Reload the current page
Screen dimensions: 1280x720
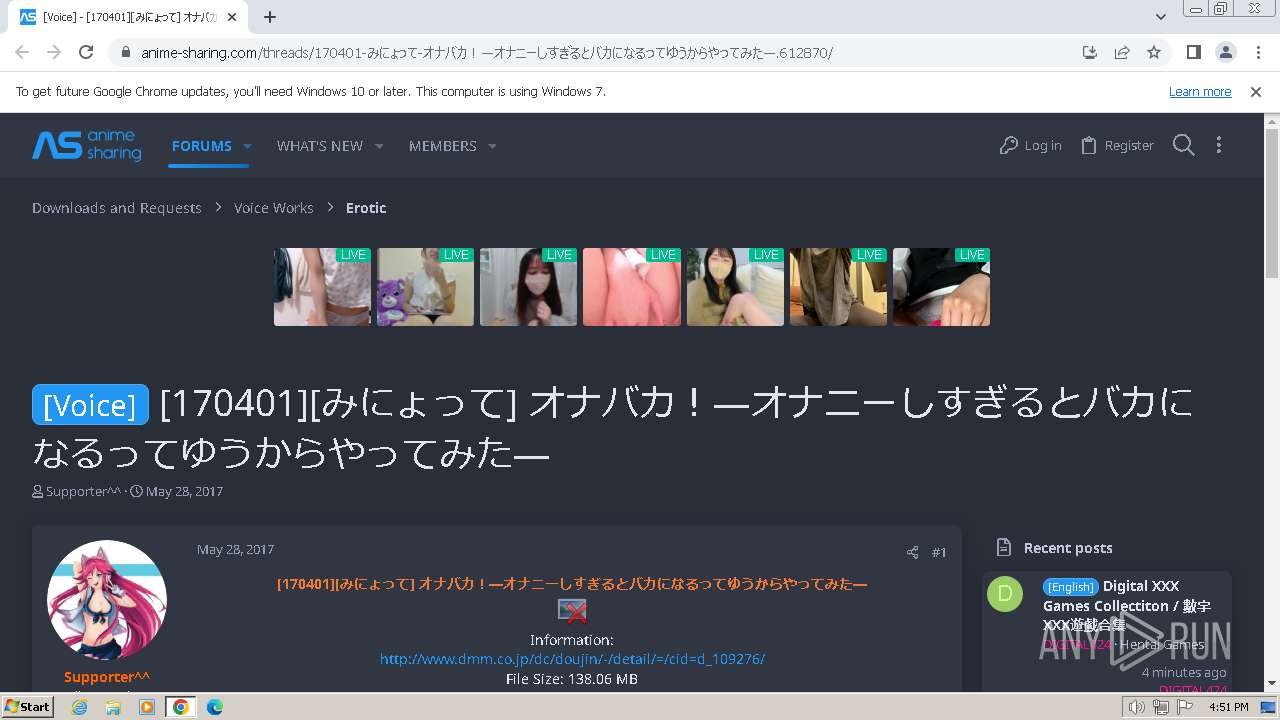pos(86,52)
